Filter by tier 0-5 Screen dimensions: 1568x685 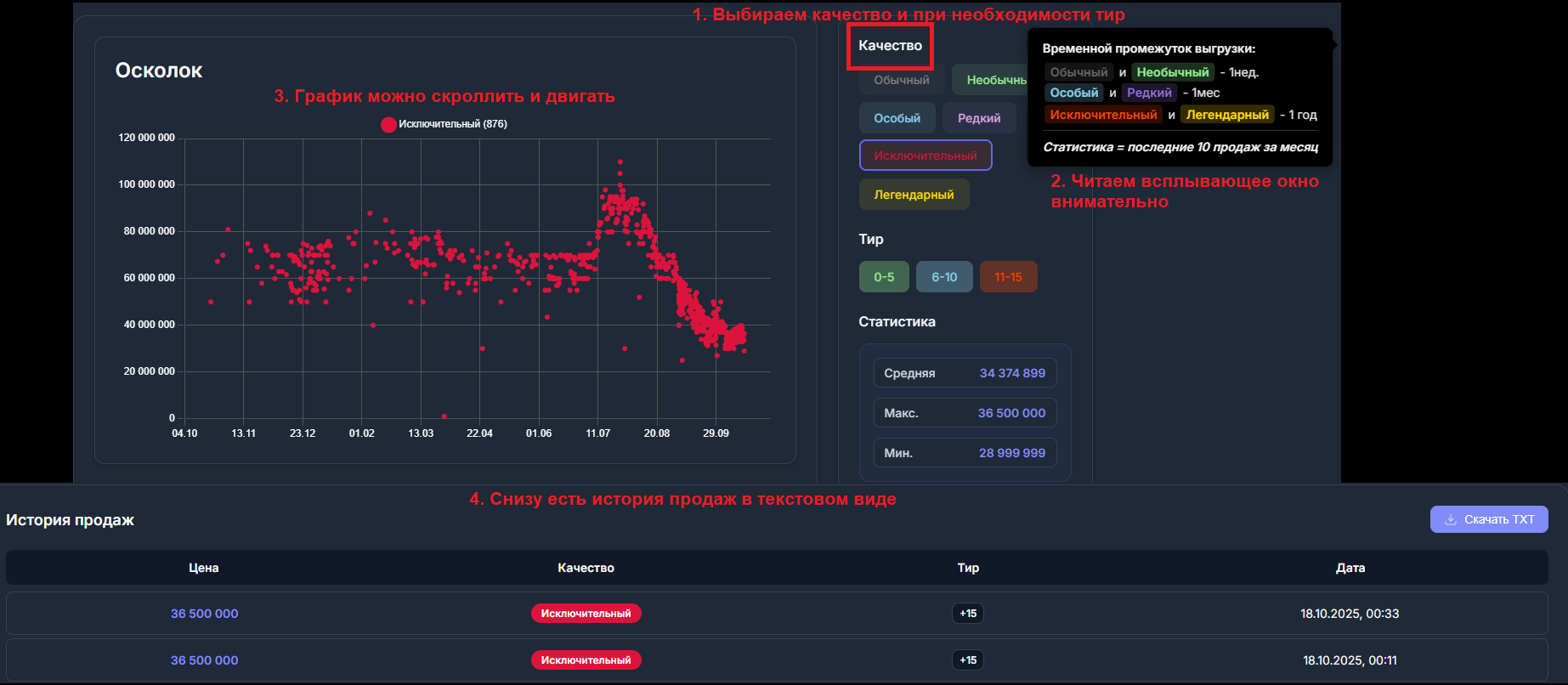(x=883, y=277)
